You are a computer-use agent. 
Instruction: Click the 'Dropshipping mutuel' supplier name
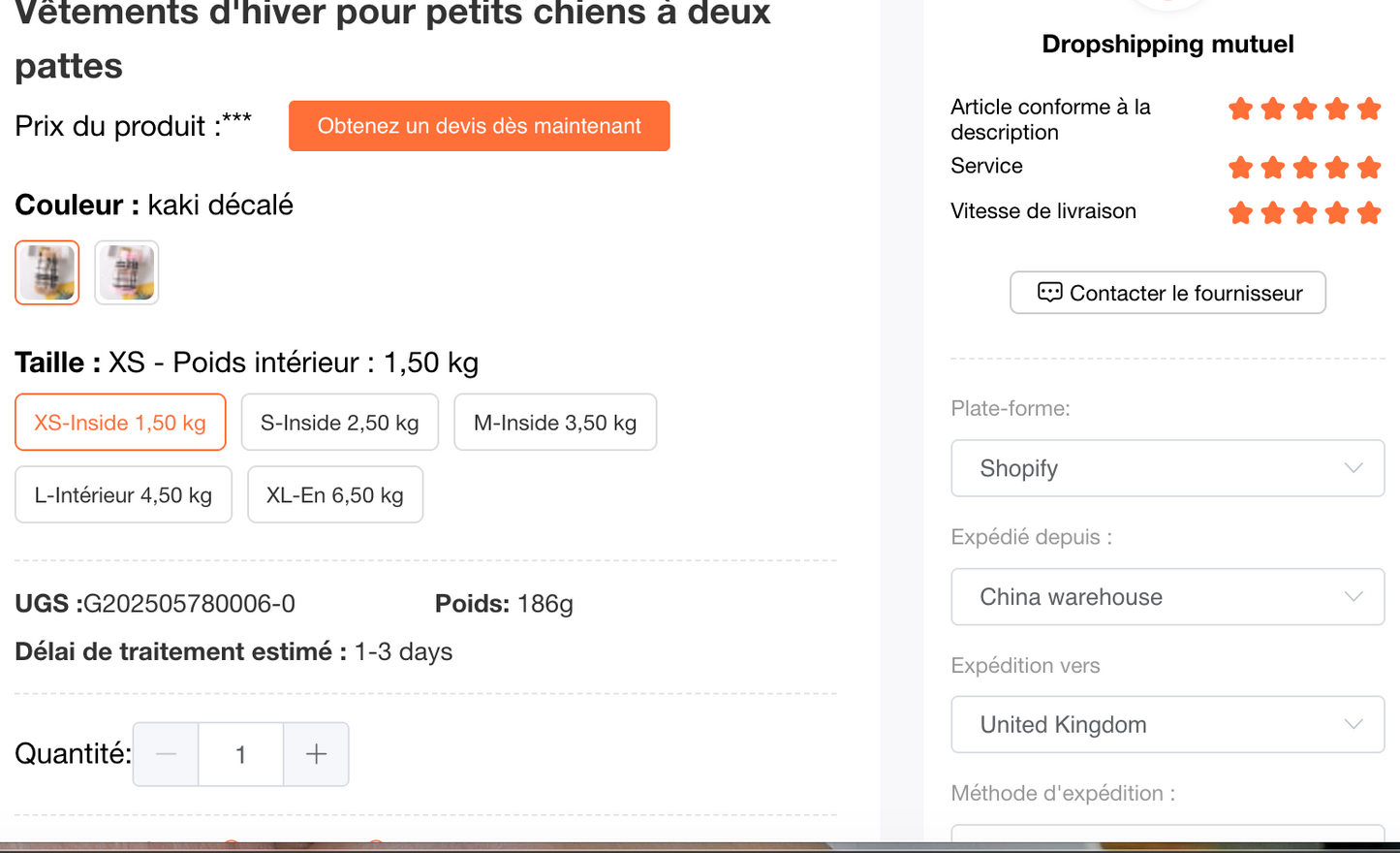click(1167, 44)
